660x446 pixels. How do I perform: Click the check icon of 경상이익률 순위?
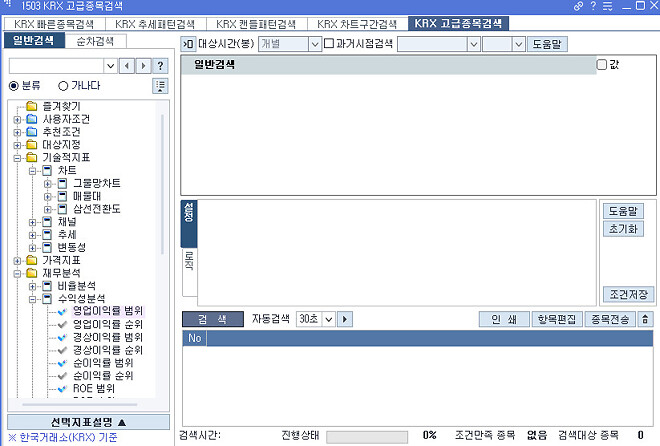(62, 350)
